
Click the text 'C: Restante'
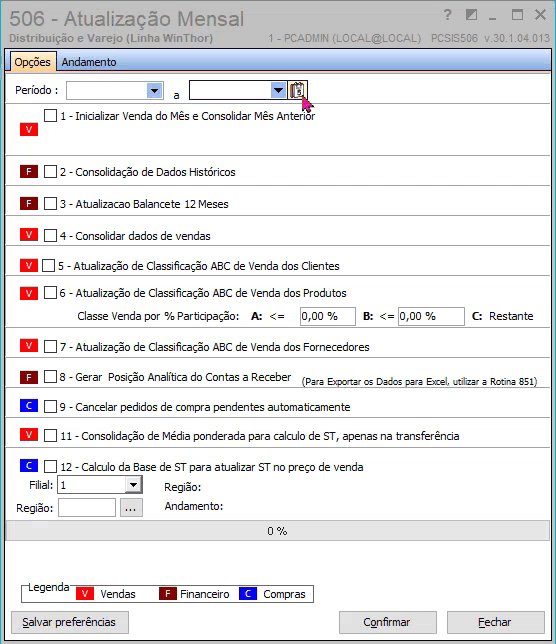[503, 316]
